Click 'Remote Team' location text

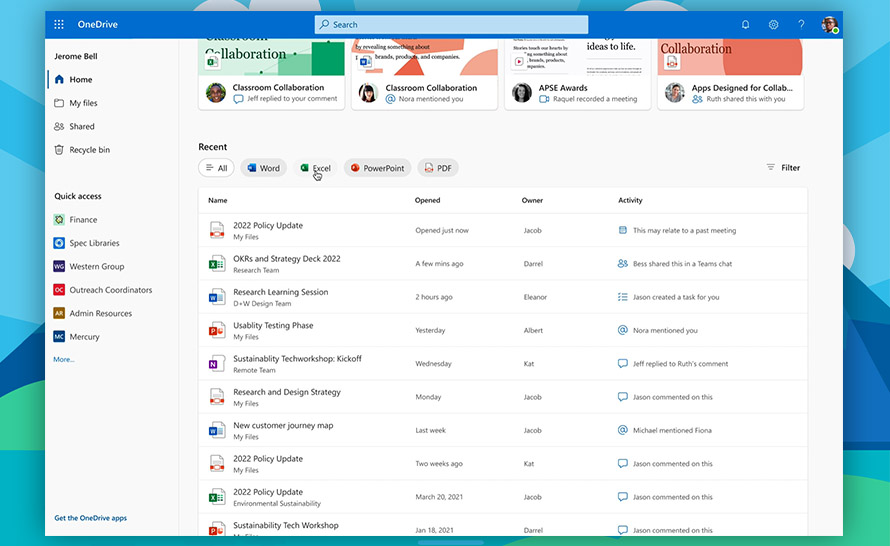(x=254, y=370)
